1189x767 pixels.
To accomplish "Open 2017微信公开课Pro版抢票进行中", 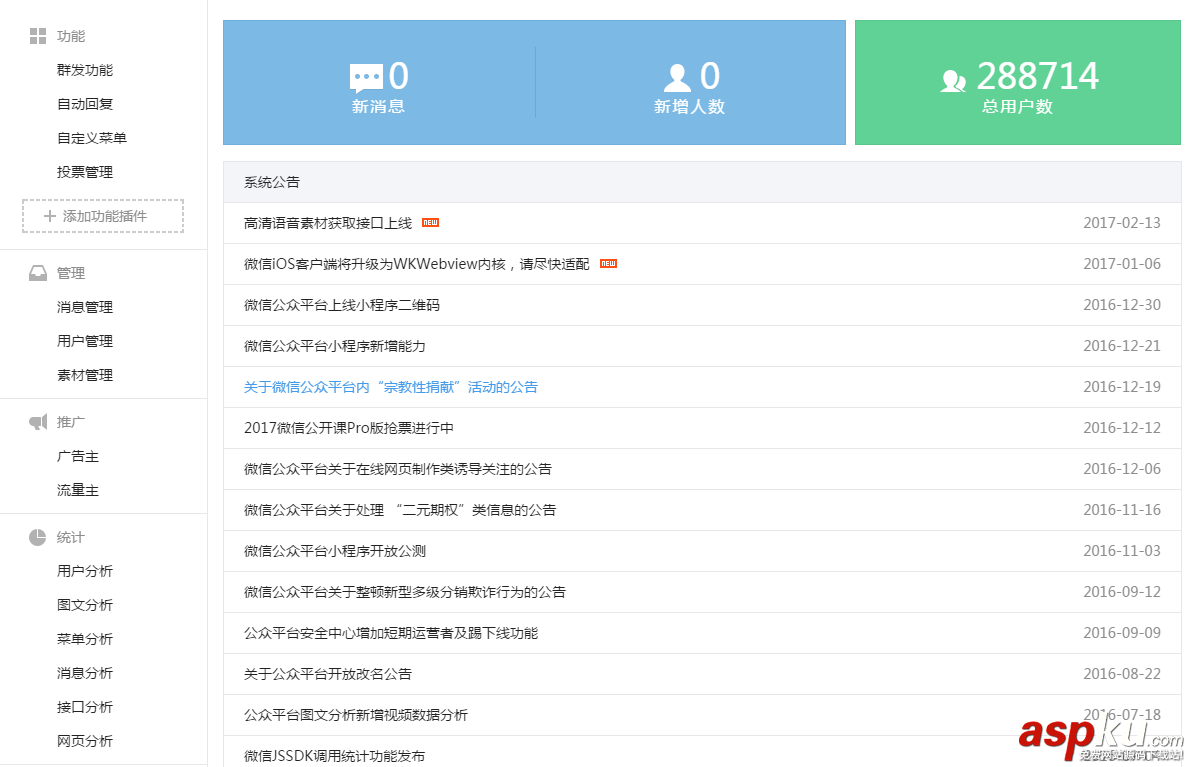I will [349, 428].
